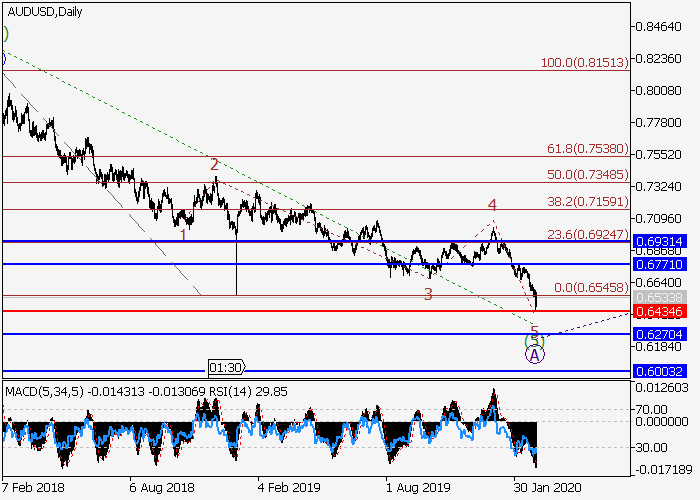Select the blue 0.60032 price tag

(658, 371)
